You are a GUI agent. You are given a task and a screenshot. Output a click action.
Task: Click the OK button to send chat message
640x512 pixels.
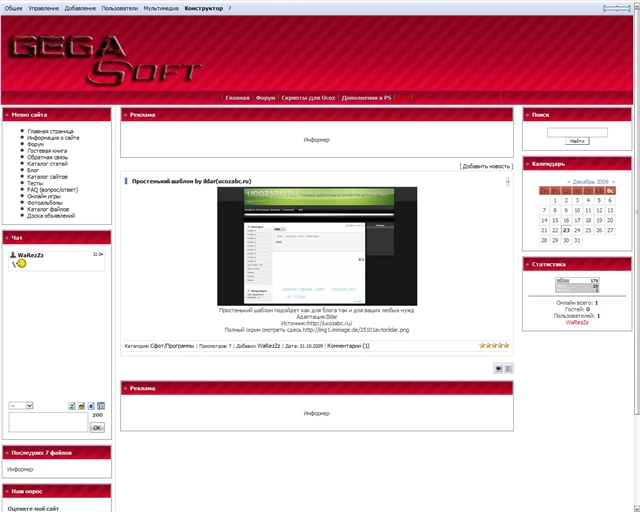pyautogui.click(x=97, y=427)
